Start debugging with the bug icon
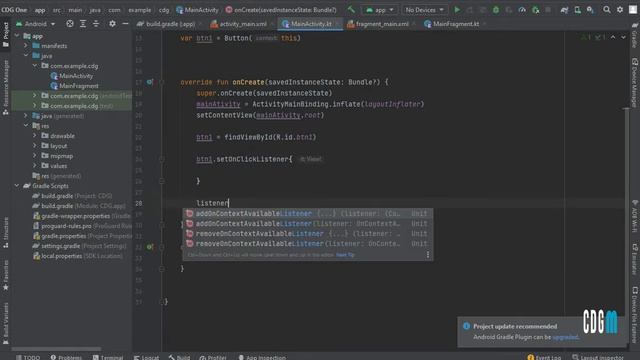The width and height of the screenshot is (640, 360). pos(496,10)
